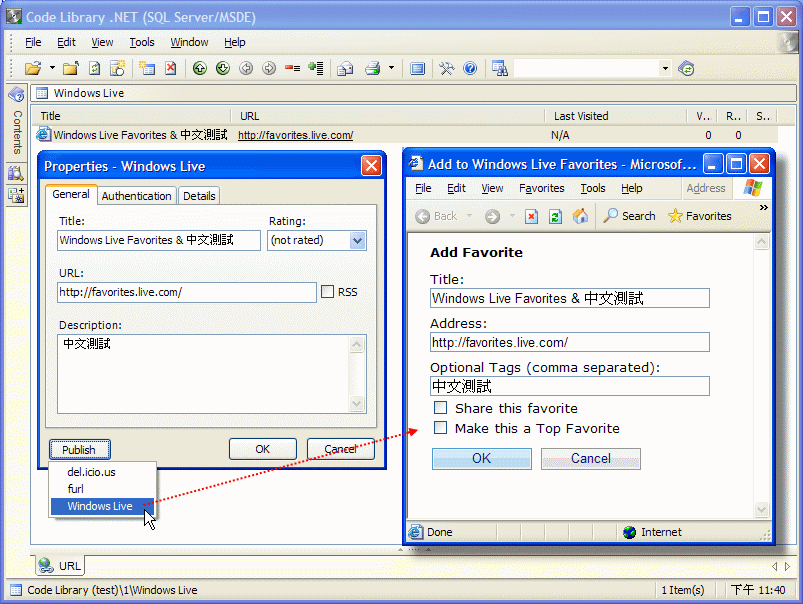Click the browser Search button
The image size is (803, 604).
(629, 216)
